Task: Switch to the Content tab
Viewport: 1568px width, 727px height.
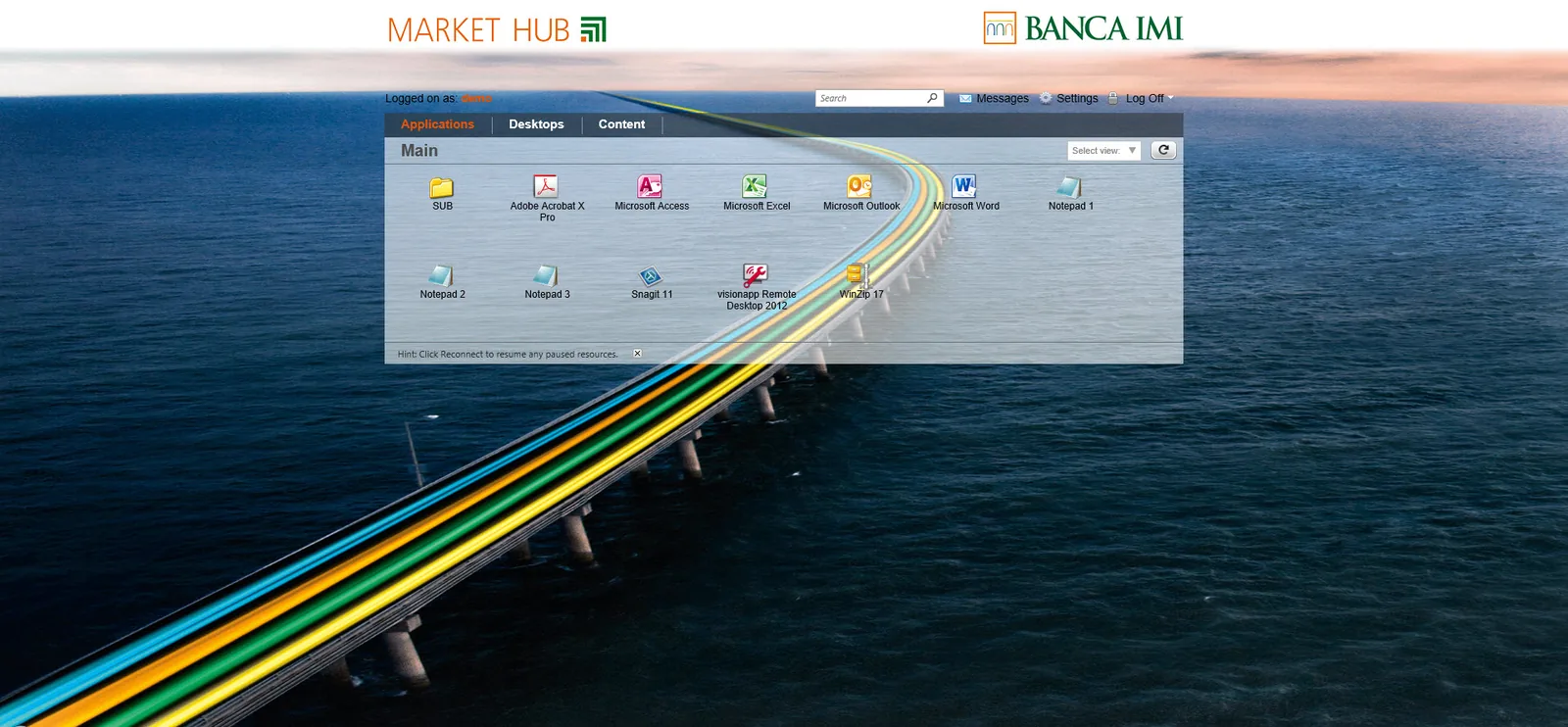Action: point(621,124)
